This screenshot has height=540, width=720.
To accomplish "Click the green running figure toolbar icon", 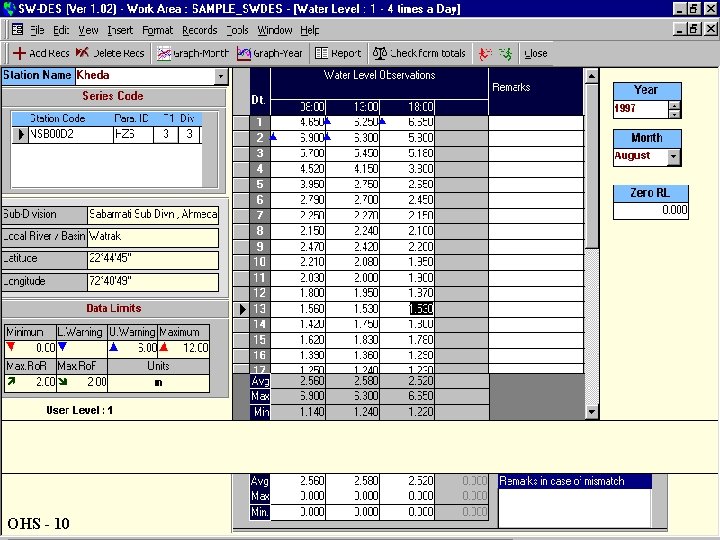I will (x=506, y=54).
